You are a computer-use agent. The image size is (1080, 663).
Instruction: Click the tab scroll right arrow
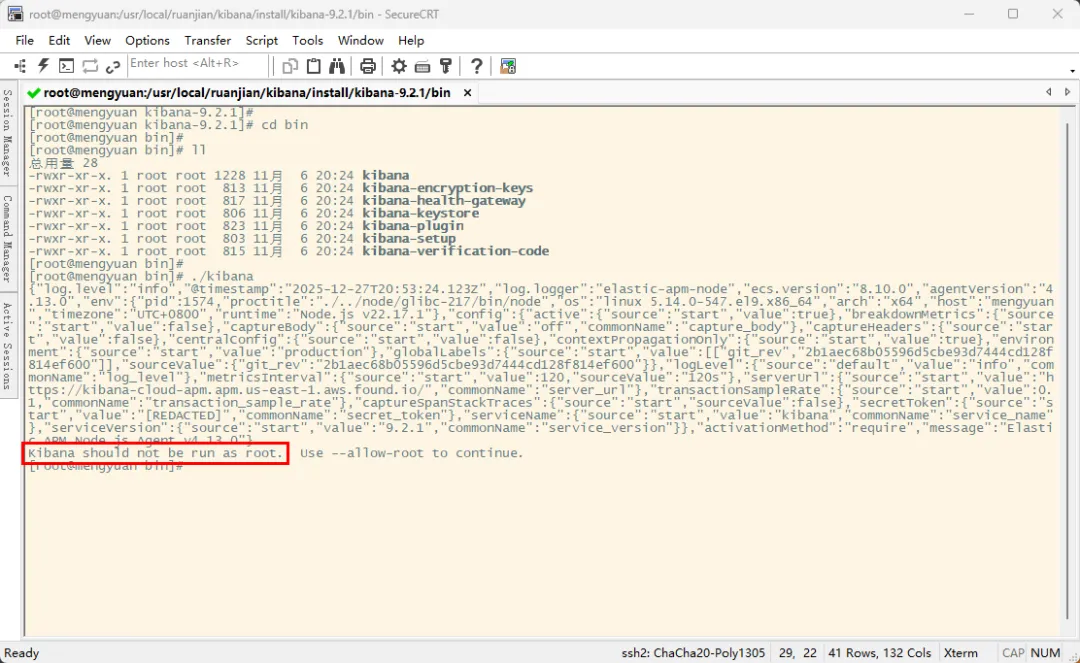tap(1068, 92)
